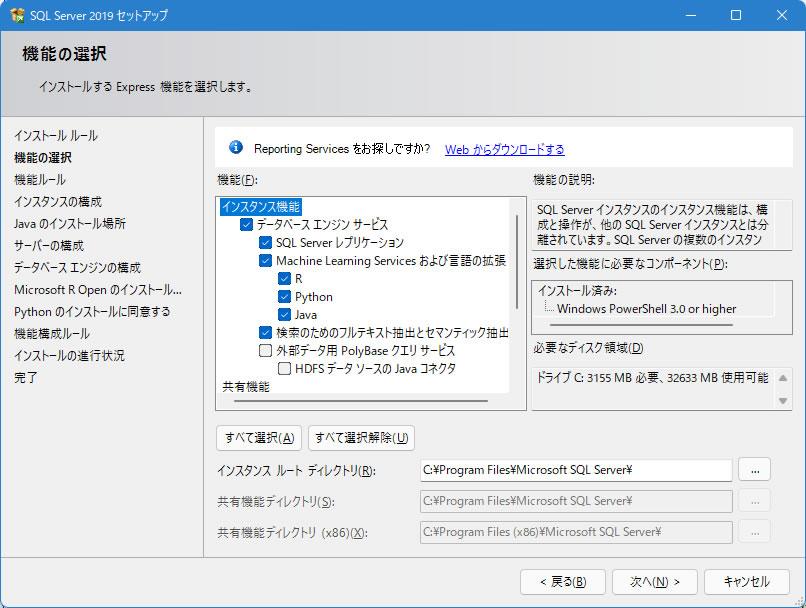Select 共有機能 node in feature tree
This screenshot has width=806, height=608.
245,386
